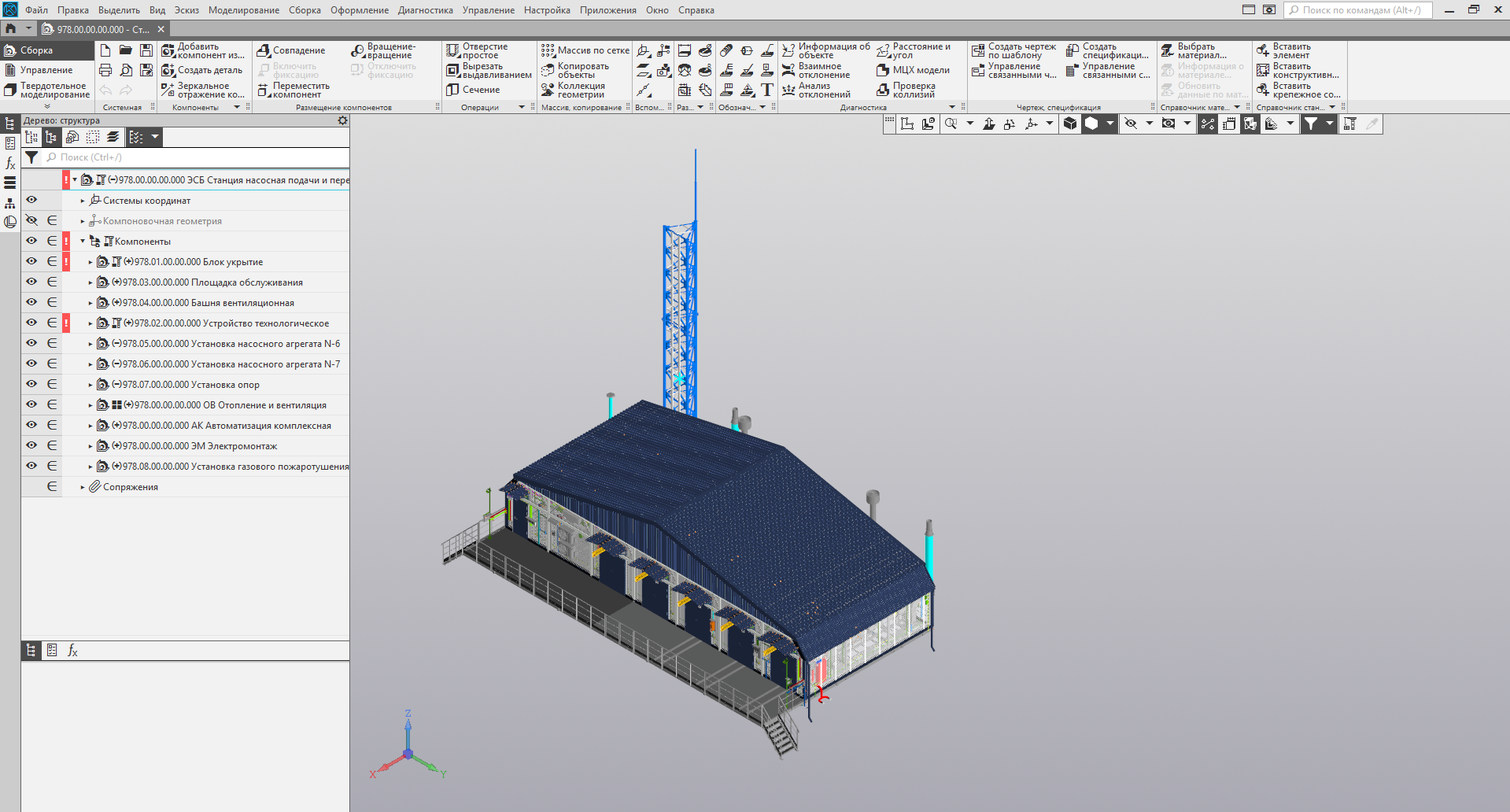
Task: Open tree panel settings gear
Action: [x=342, y=120]
